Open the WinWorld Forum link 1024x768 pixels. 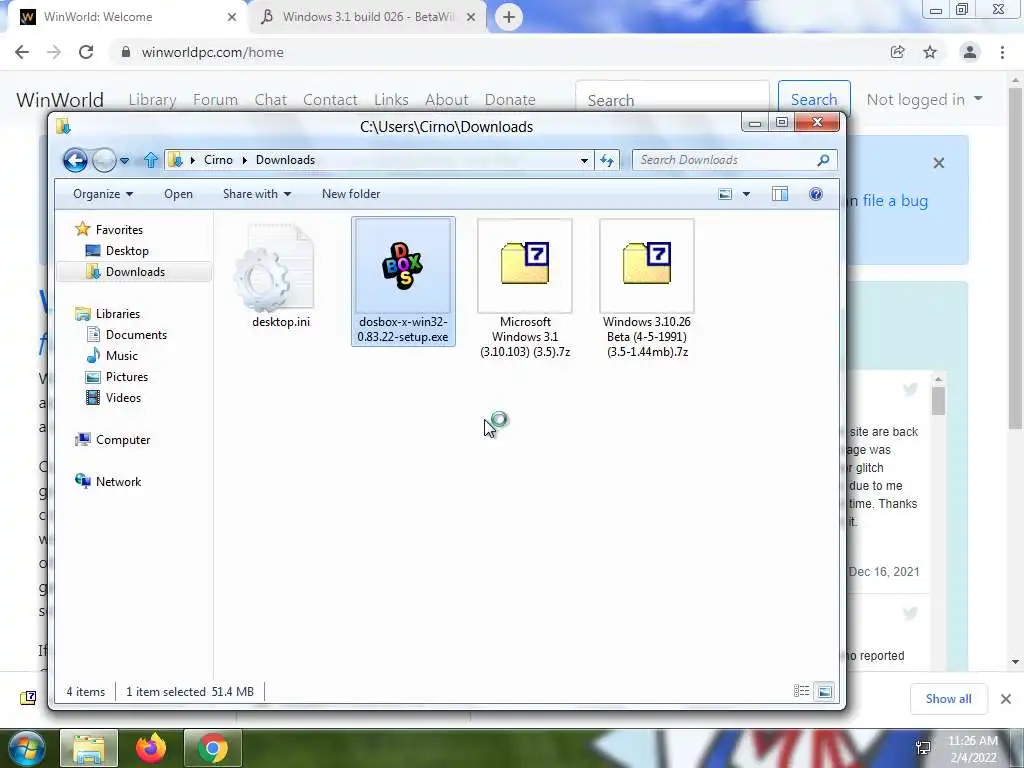coord(216,100)
